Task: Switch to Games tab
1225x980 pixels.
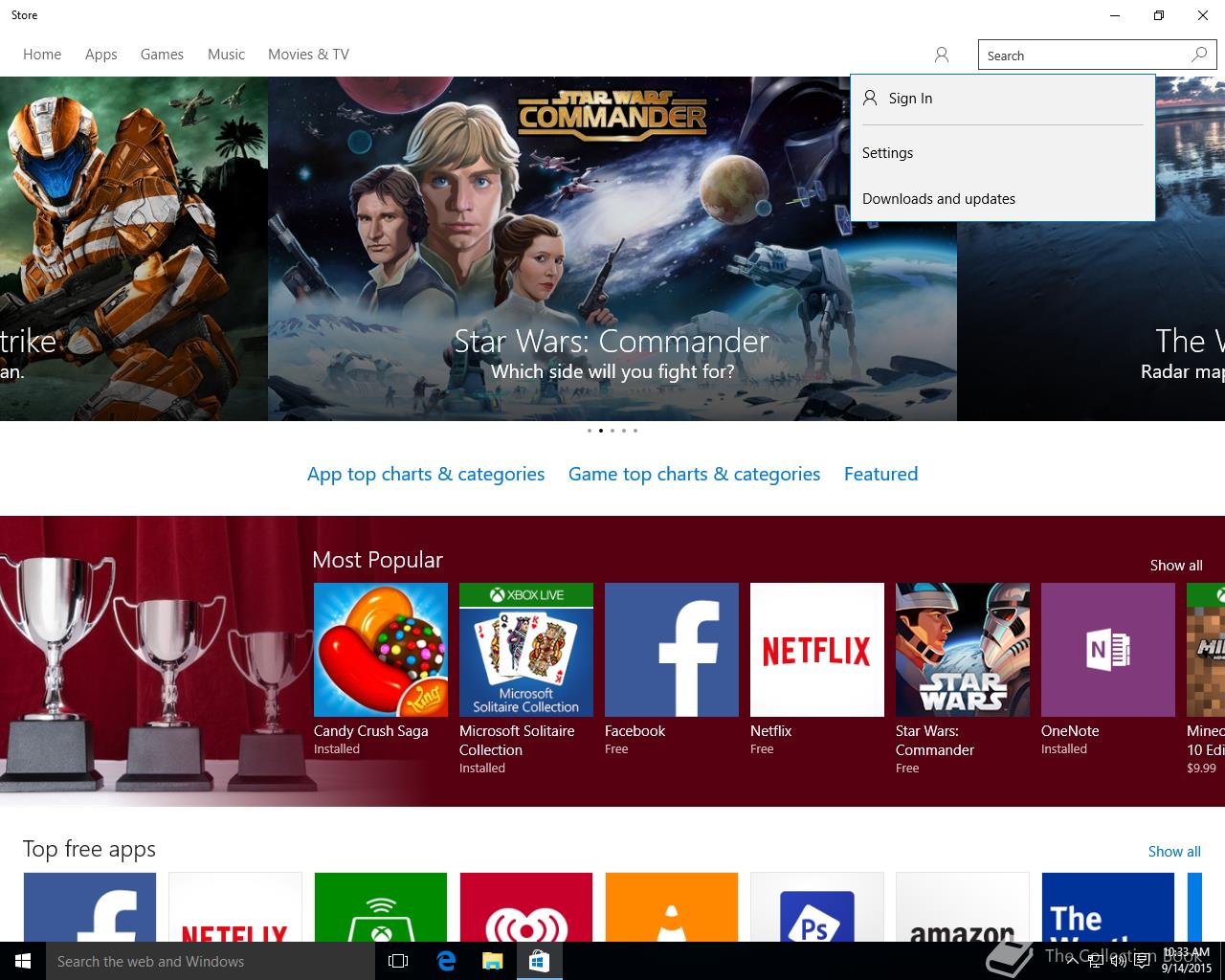Action: [162, 55]
